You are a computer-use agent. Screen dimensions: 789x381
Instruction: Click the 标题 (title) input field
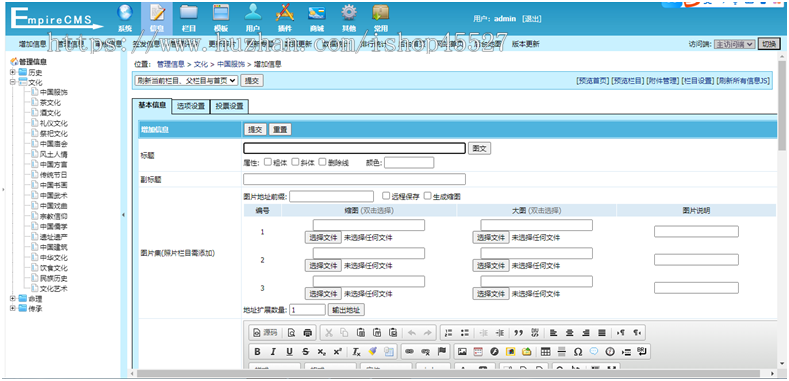tap(355, 148)
